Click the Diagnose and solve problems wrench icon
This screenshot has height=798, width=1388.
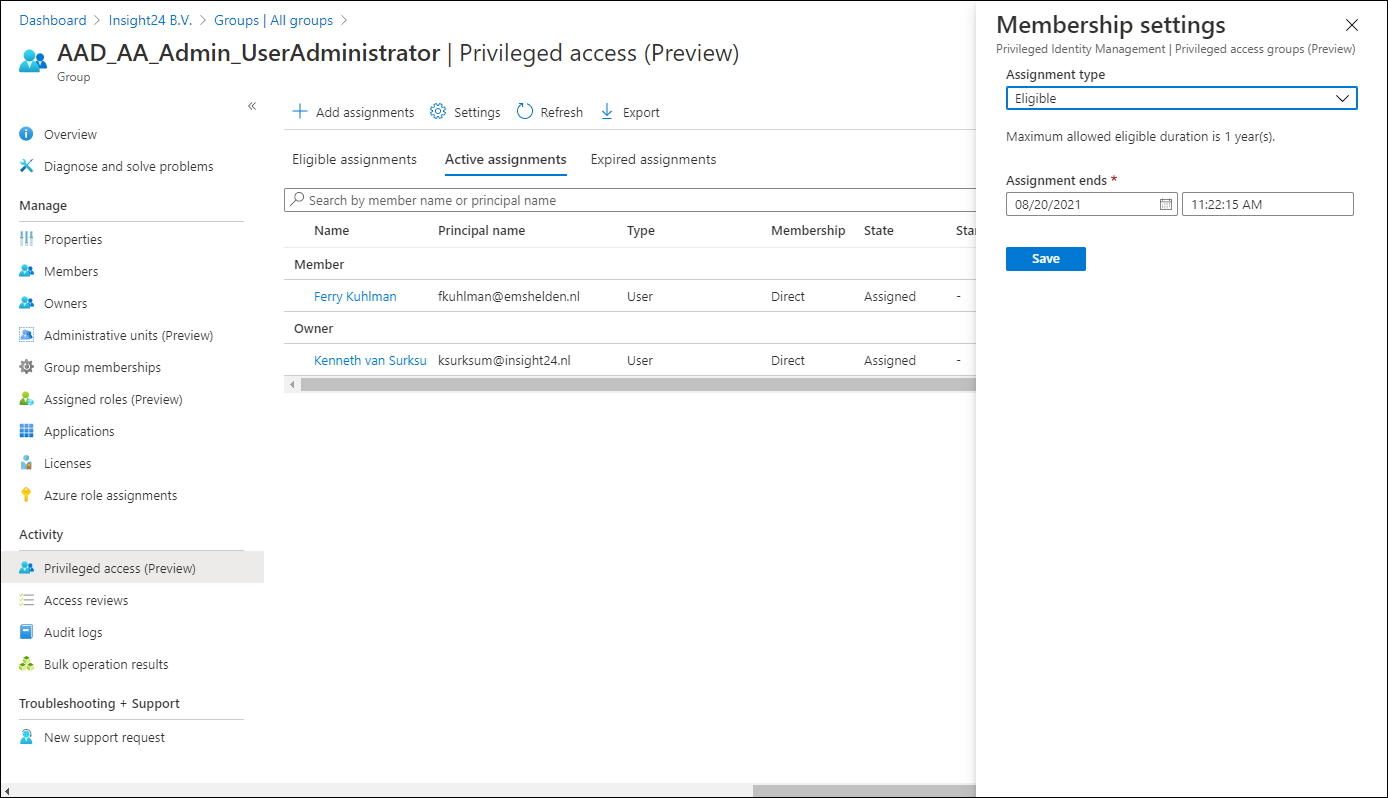27,166
